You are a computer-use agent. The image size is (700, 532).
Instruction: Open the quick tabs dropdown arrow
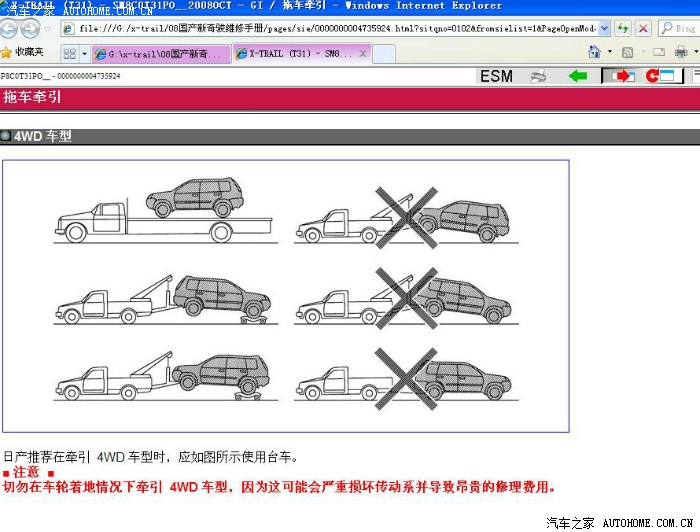[84, 53]
